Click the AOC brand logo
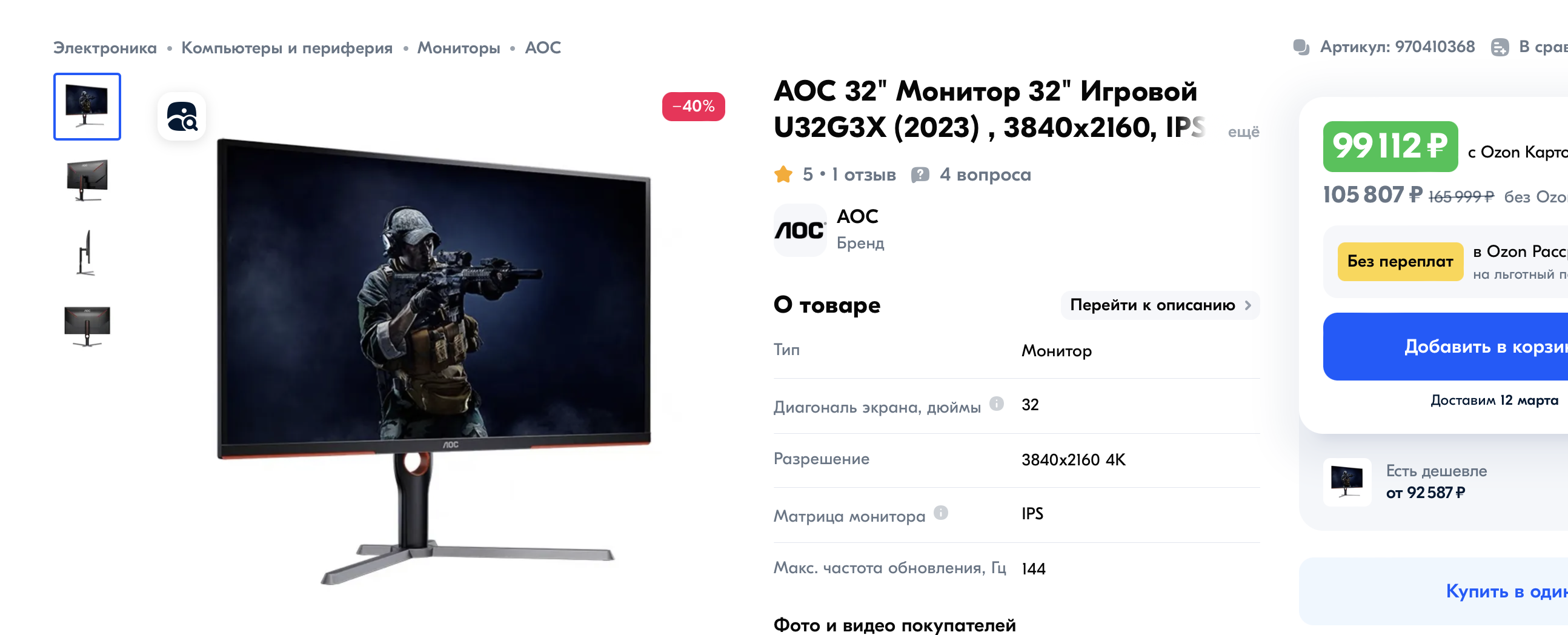This screenshot has height=635, width=1568. point(800,230)
